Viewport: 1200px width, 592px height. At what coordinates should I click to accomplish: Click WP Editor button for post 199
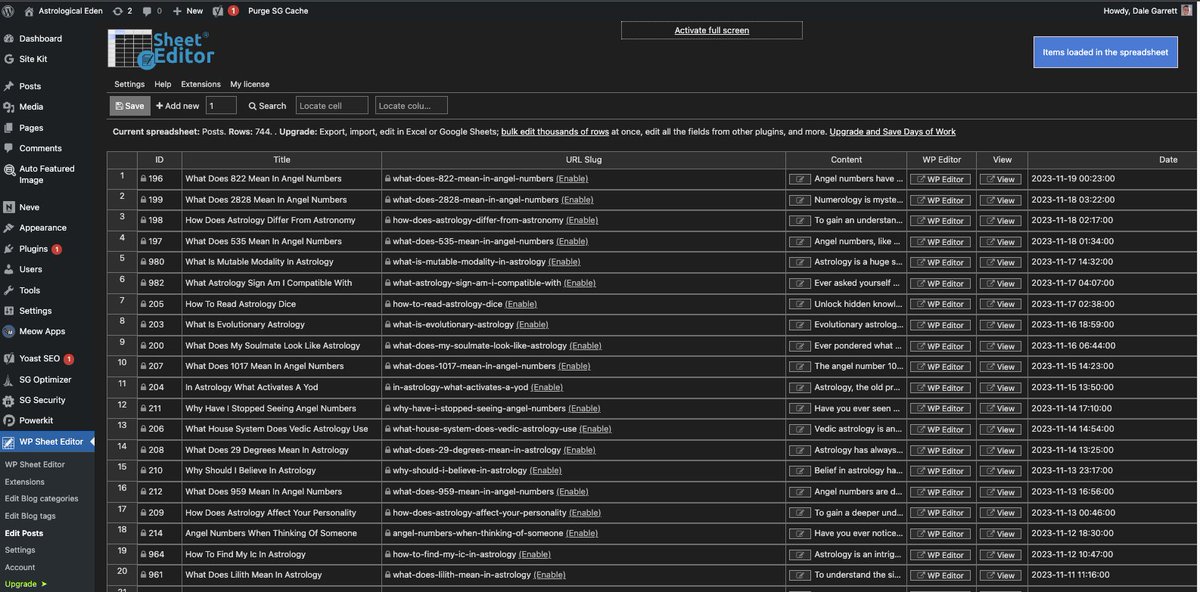[x=939, y=200]
